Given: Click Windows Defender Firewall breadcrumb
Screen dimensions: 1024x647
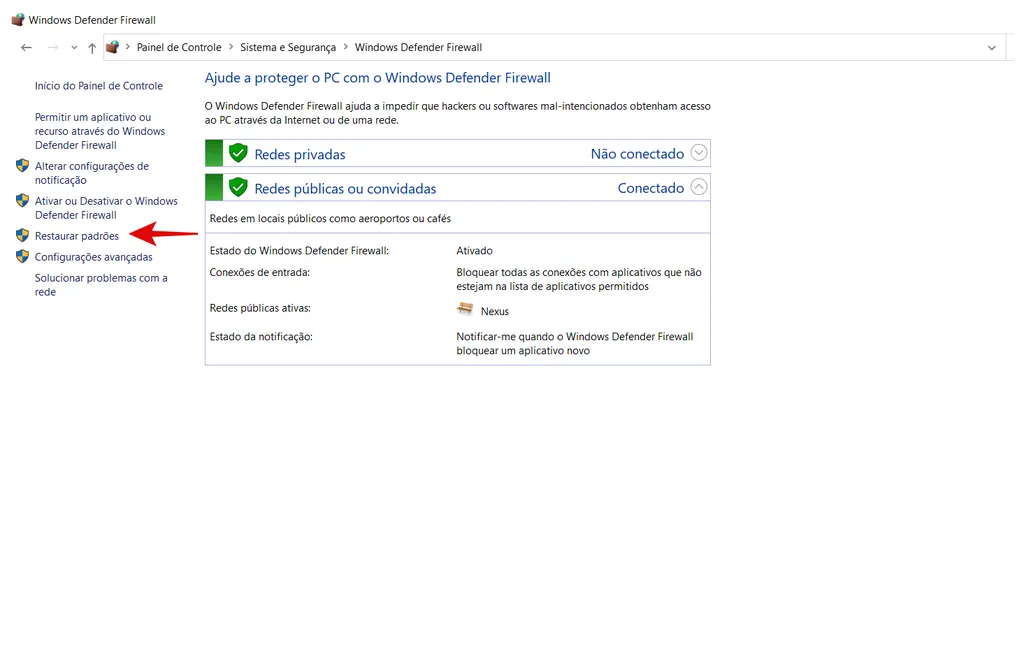Looking at the screenshot, I should [418, 48].
